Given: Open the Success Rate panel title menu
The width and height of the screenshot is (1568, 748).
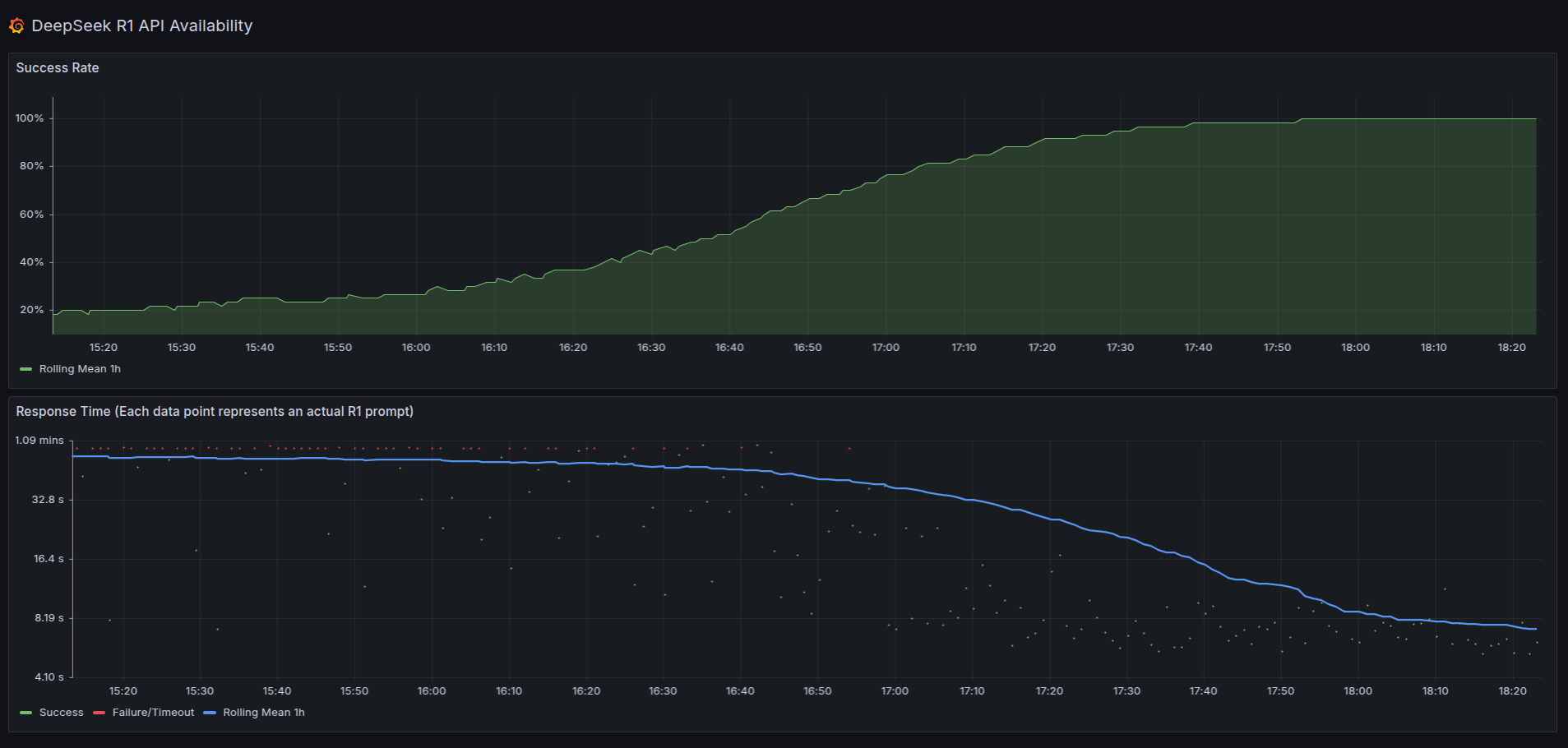Looking at the screenshot, I should pos(58,68).
